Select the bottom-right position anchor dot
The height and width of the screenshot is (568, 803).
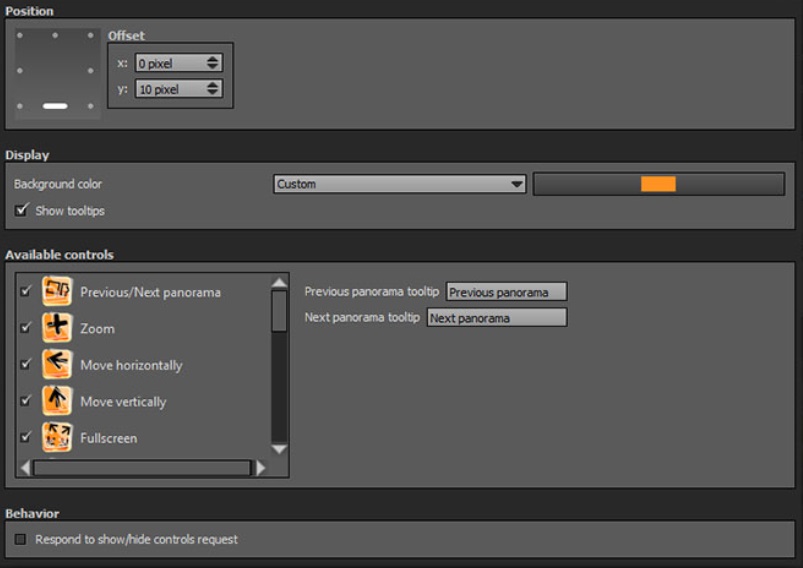click(x=91, y=106)
